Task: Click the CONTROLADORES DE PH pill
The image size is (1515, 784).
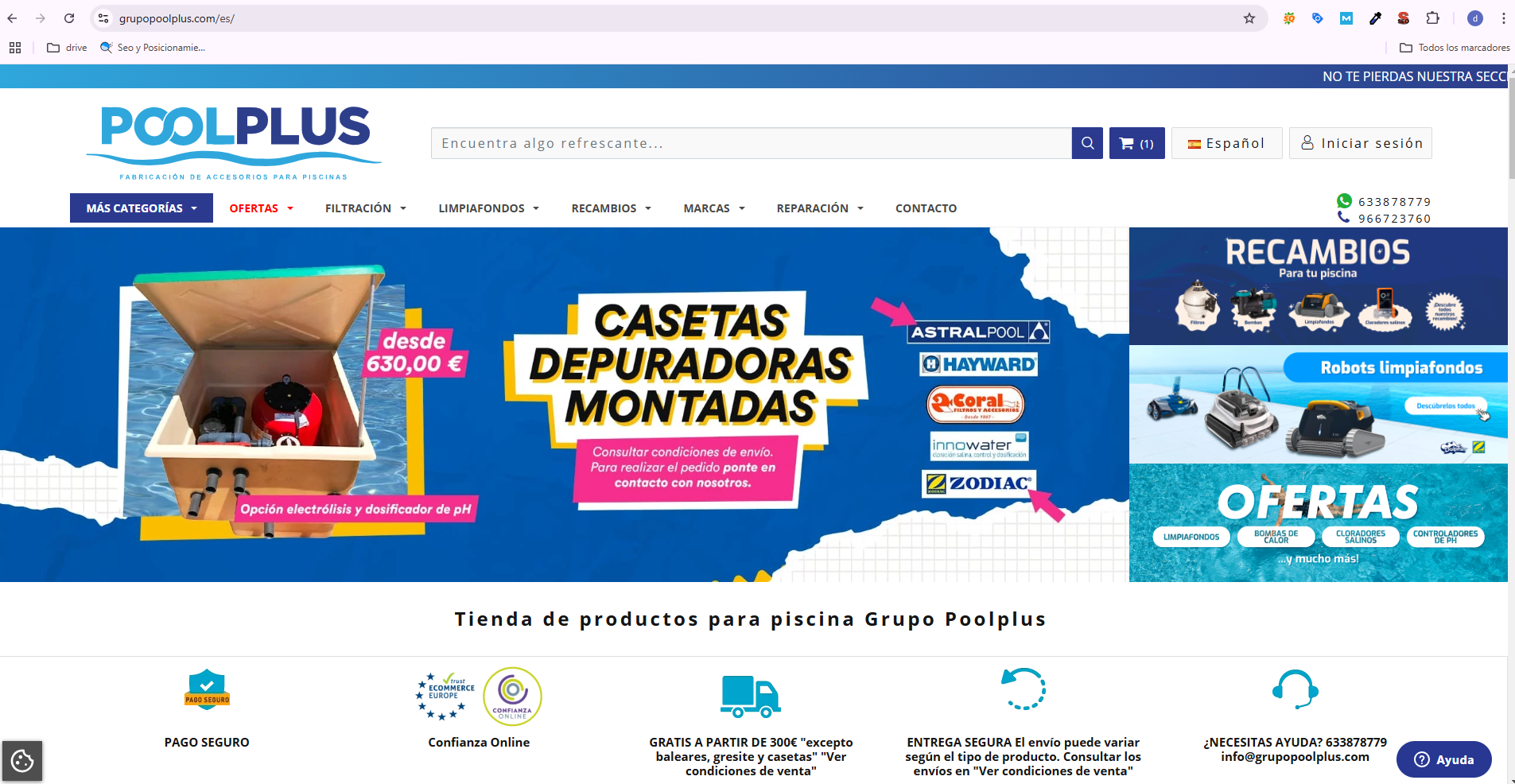Action: pyautogui.click(x=1445, y=537)
